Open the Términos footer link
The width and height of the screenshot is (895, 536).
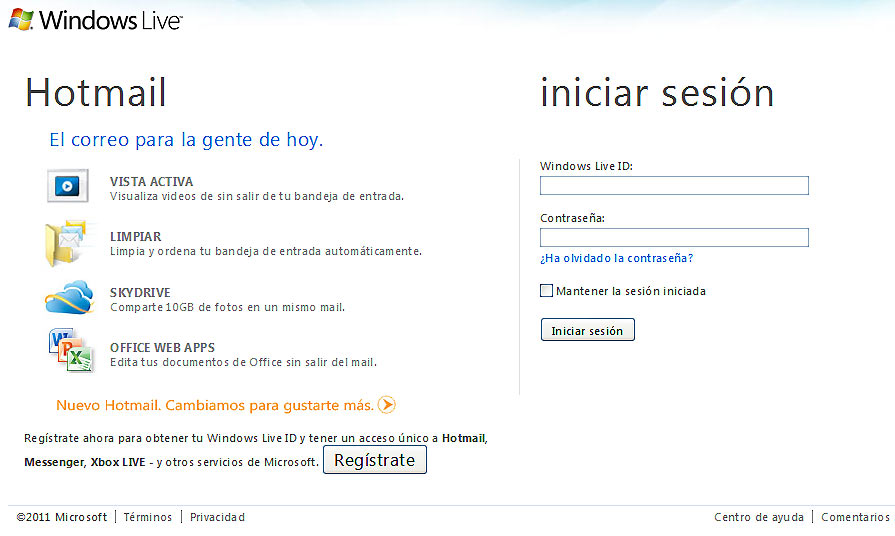click(x=147, y=517)
